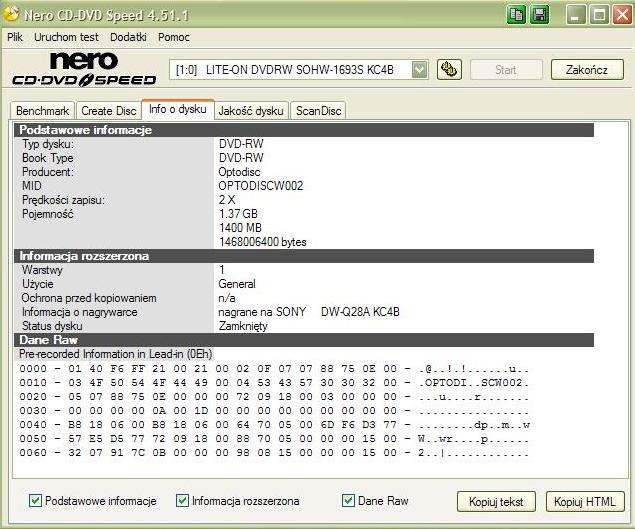Switch to the Create Disc tab
The height and width of the screenshot is (529, 635).
point(109,111)
